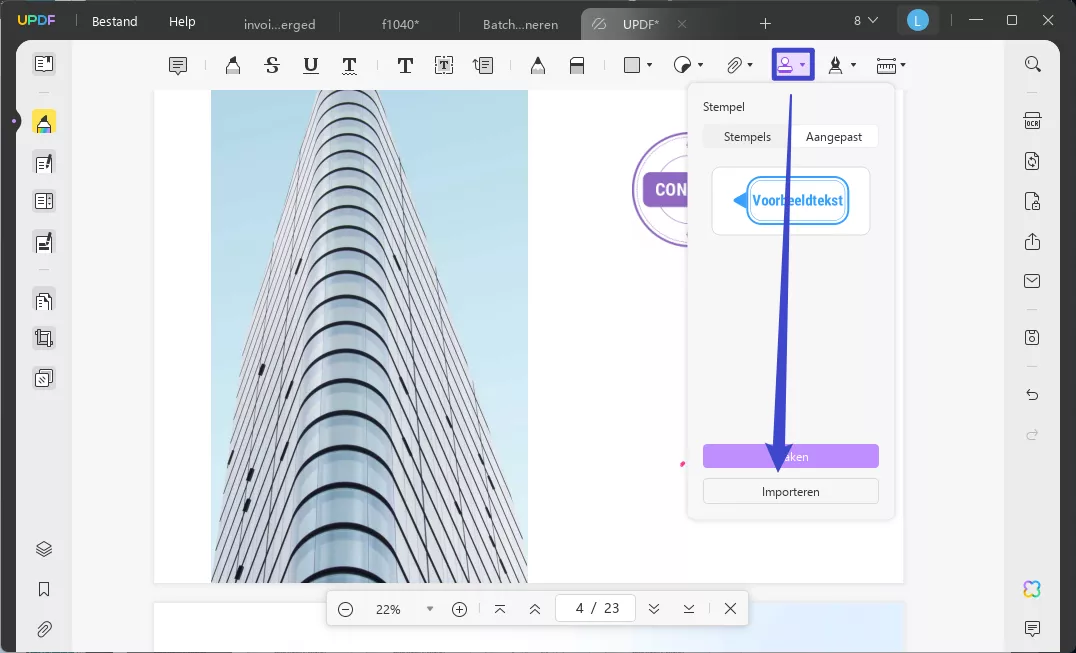The height and width of the screenshot is (653, 1076).
Task: Switch to the Aangepast tab in the Stempel panel
Action: [x=835, y=136]
